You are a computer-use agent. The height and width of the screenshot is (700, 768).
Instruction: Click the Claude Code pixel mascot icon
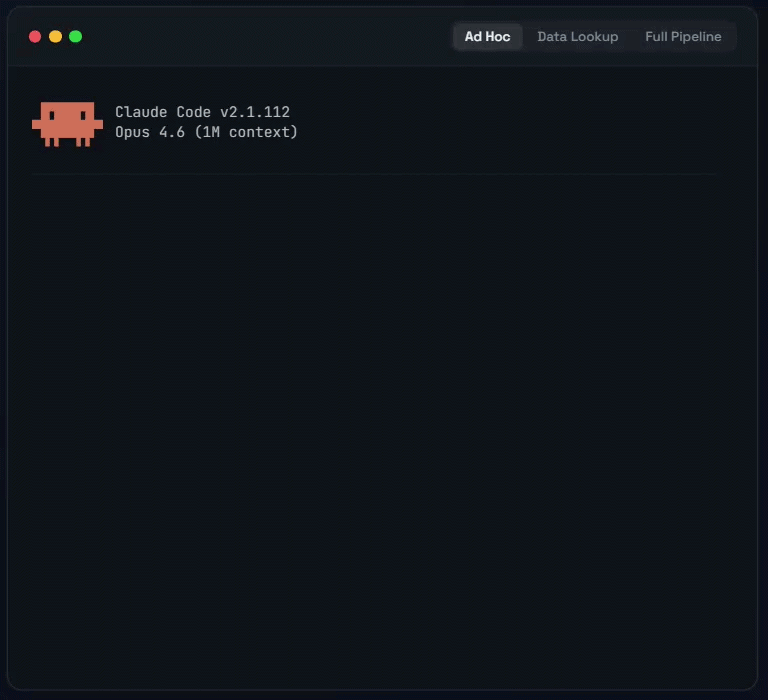point(68,124)
